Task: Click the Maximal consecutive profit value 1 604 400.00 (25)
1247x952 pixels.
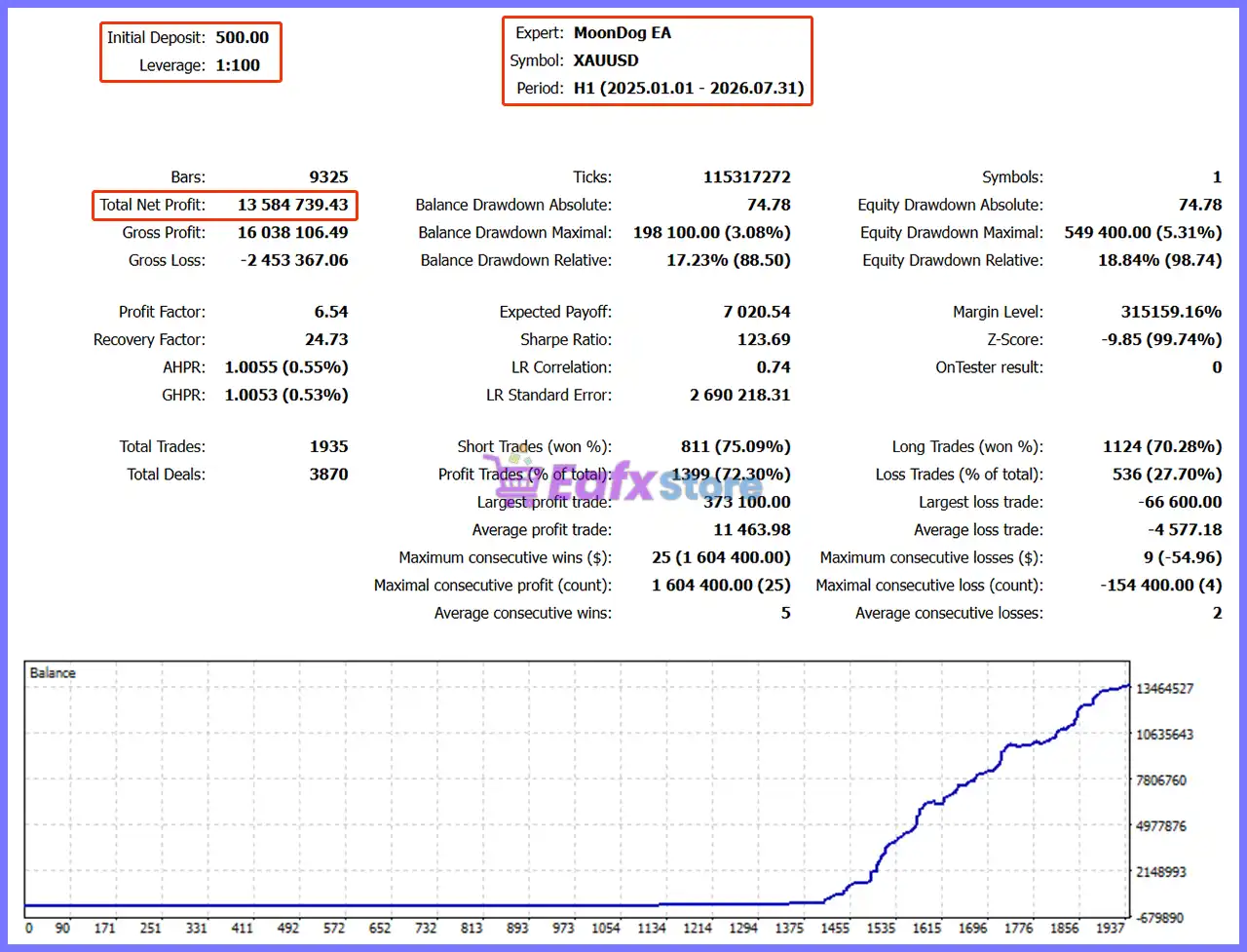Action: click(721, 586)
